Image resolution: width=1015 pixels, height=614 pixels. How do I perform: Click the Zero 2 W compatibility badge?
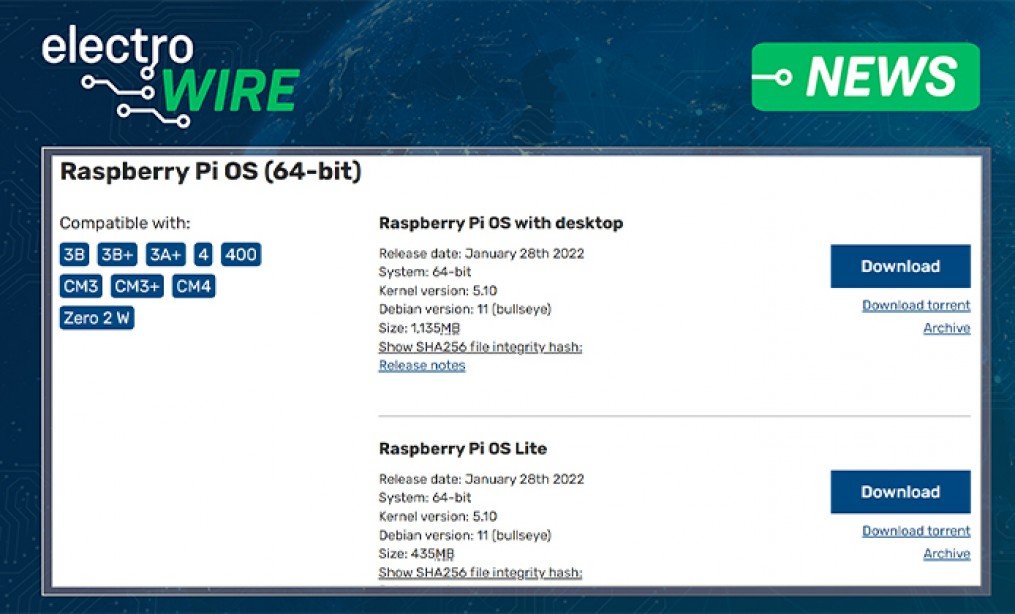coord(96,319)
